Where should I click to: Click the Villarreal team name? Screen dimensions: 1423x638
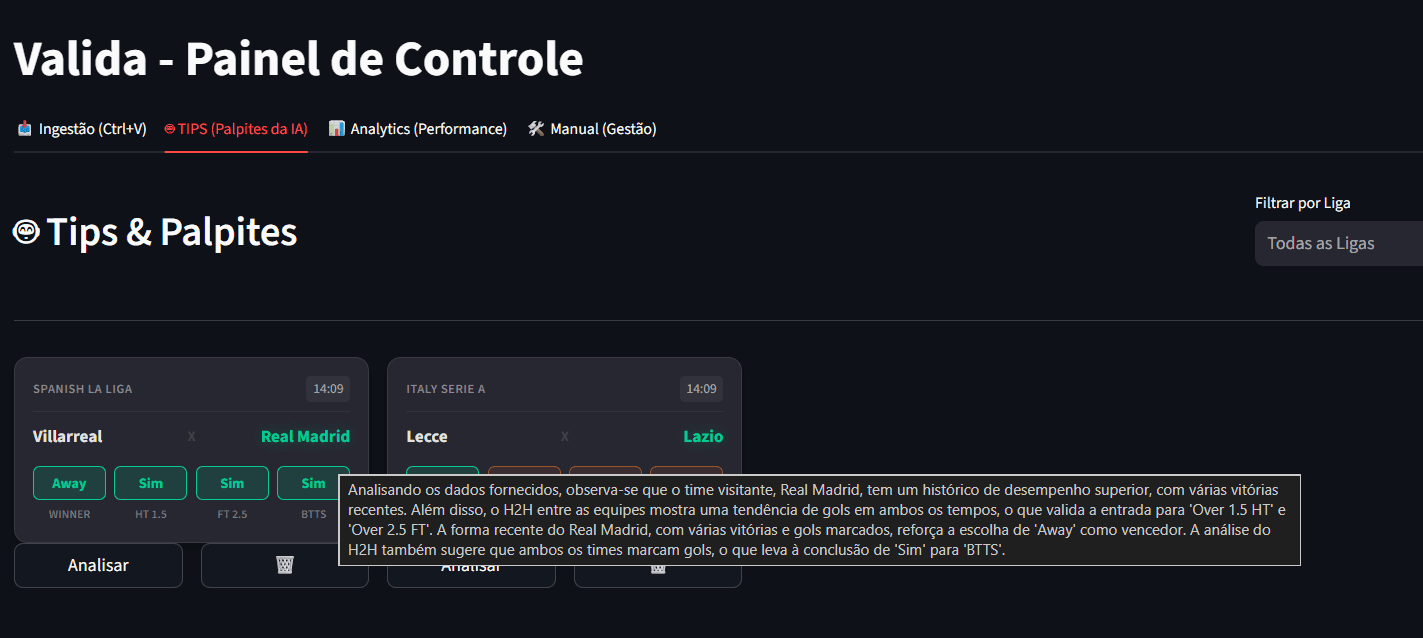click(68, 436)
